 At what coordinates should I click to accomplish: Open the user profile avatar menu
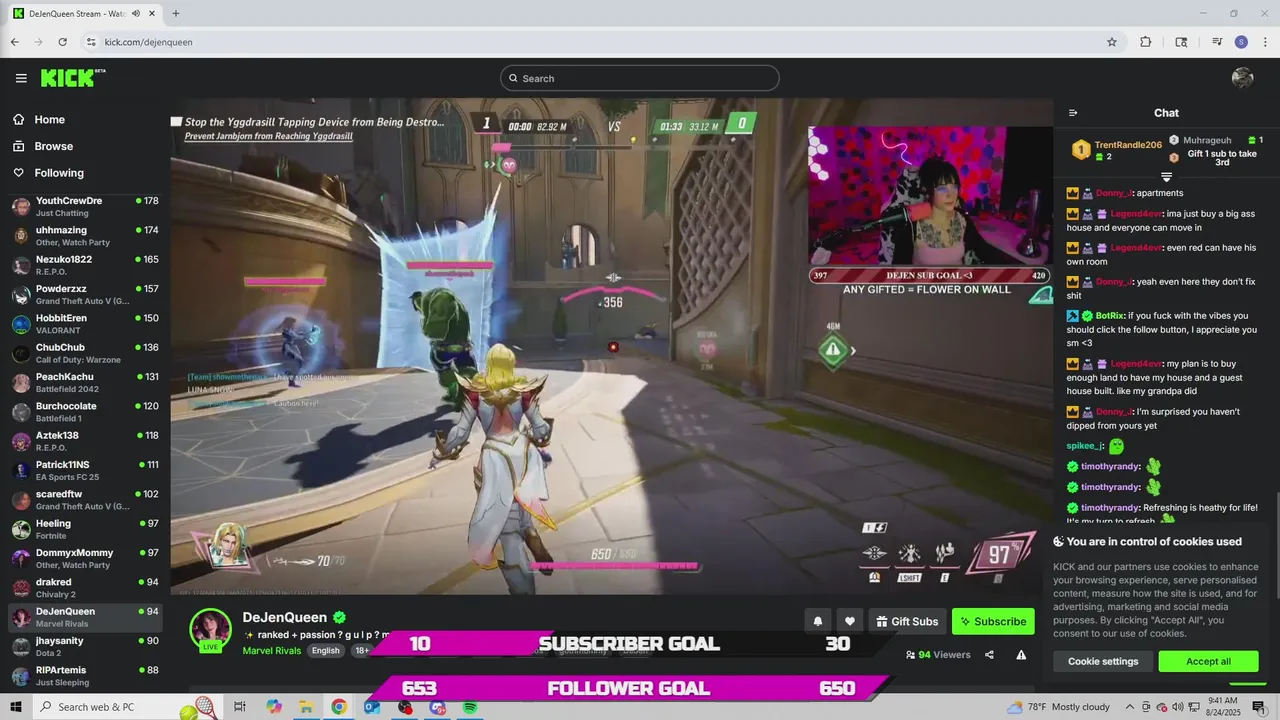[1243, 78]
